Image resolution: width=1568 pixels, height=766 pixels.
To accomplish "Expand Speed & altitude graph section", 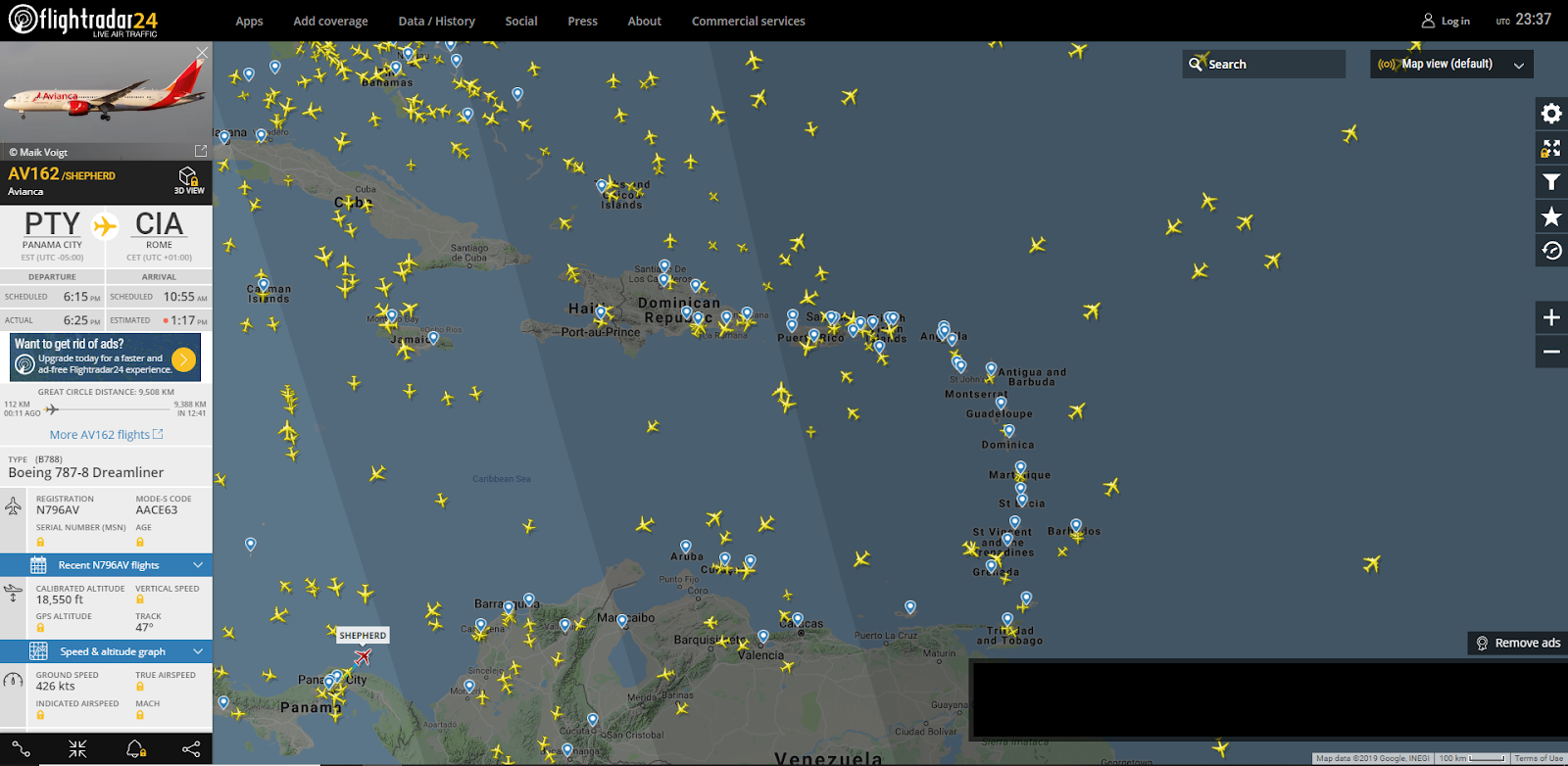I will point(106,651).
